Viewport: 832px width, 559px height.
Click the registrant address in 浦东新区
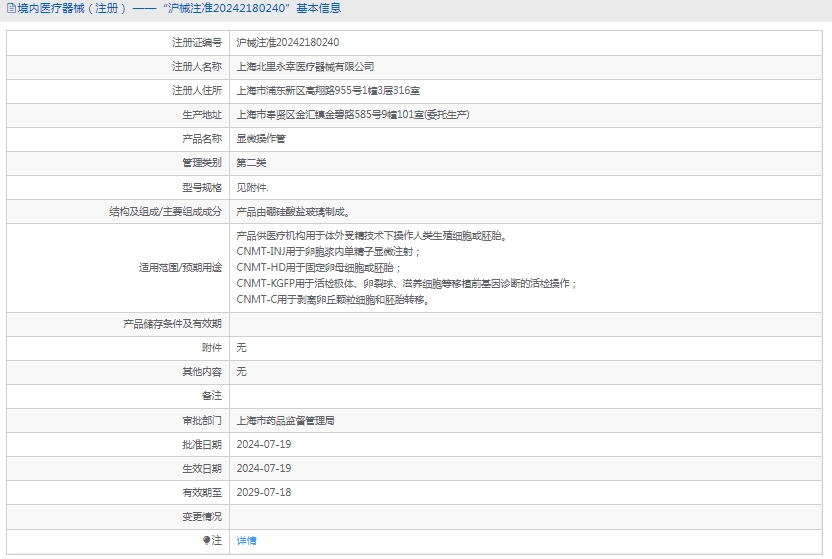point(328,91)
